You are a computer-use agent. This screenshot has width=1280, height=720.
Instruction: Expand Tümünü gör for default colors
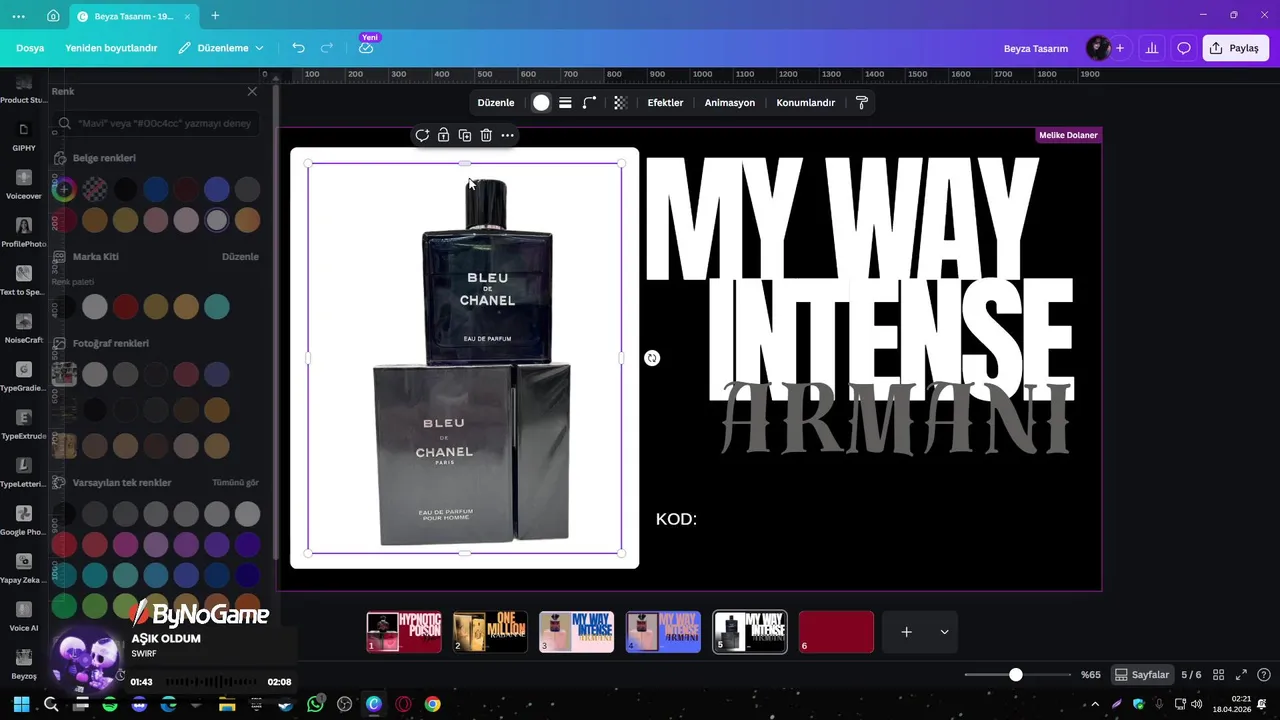tap(235, 482)
